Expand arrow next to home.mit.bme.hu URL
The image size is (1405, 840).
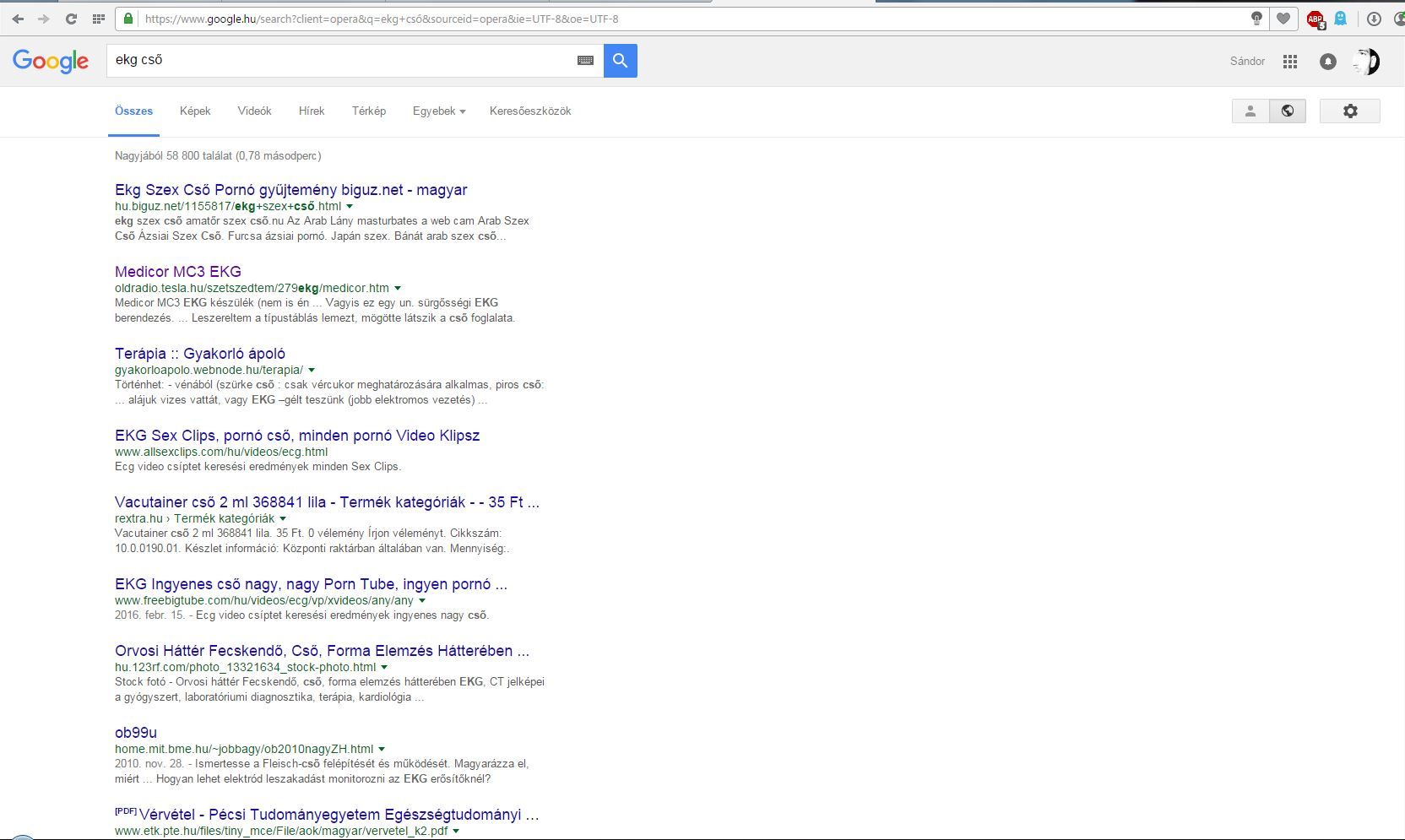pyautogui.click(x=382, y=749)
